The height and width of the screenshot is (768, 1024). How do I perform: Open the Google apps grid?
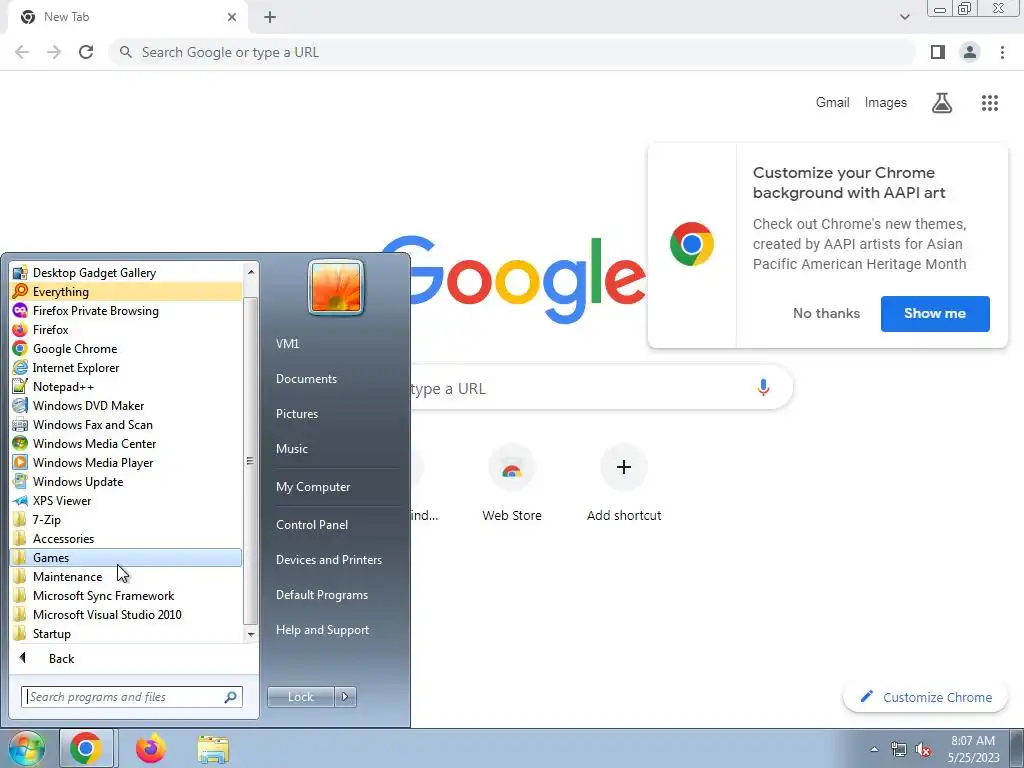coord(990,103)
